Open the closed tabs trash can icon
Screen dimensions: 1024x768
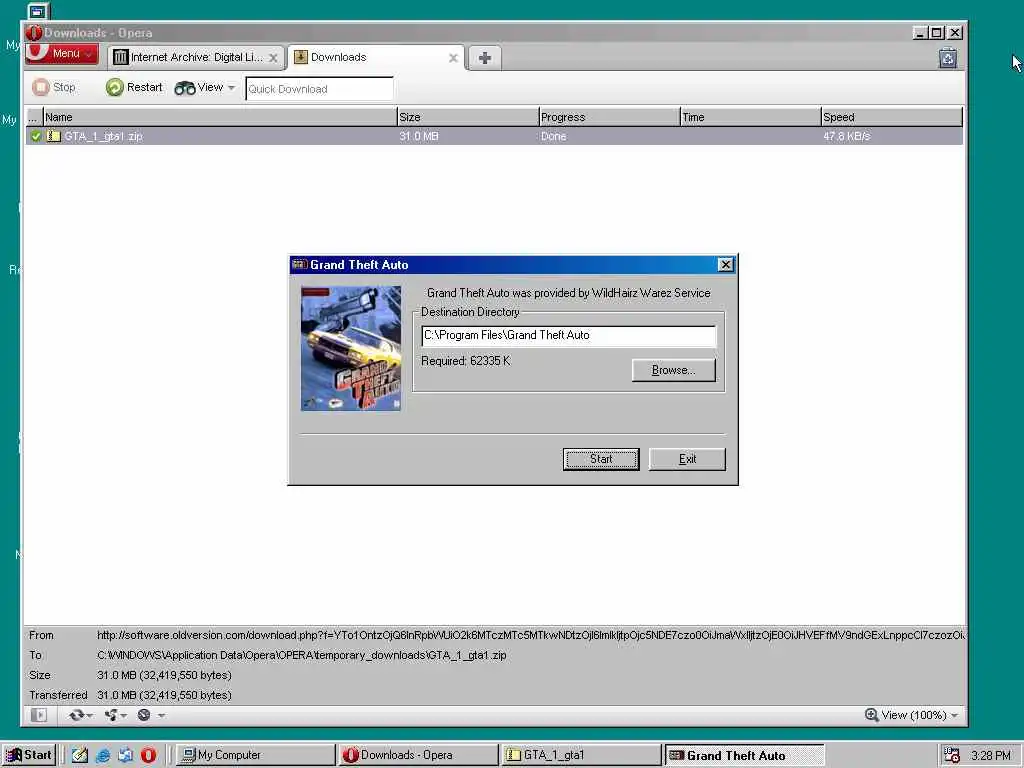(948, 58)
